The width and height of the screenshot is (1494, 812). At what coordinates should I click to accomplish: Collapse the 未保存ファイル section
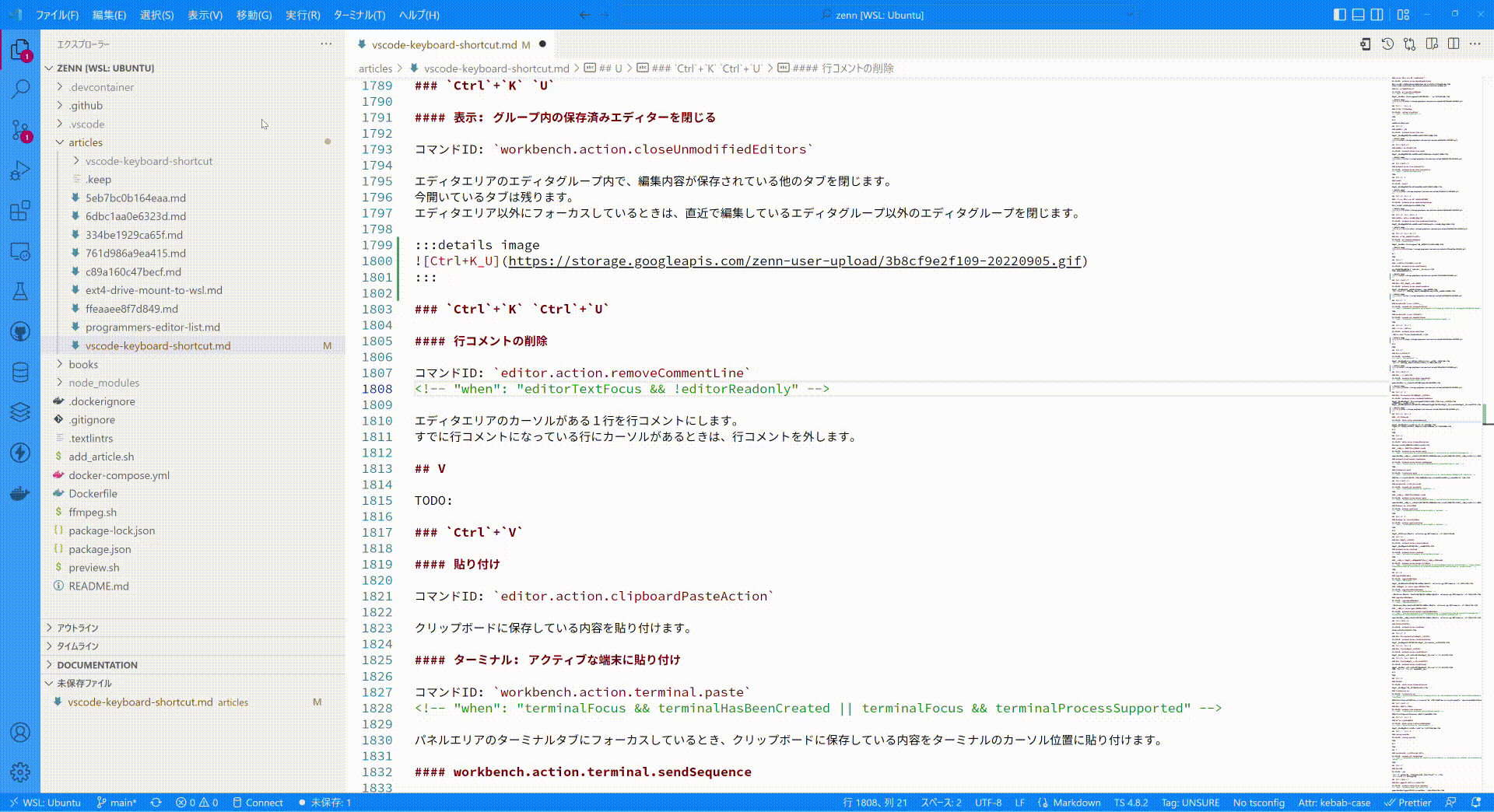(x=193, y=684)
